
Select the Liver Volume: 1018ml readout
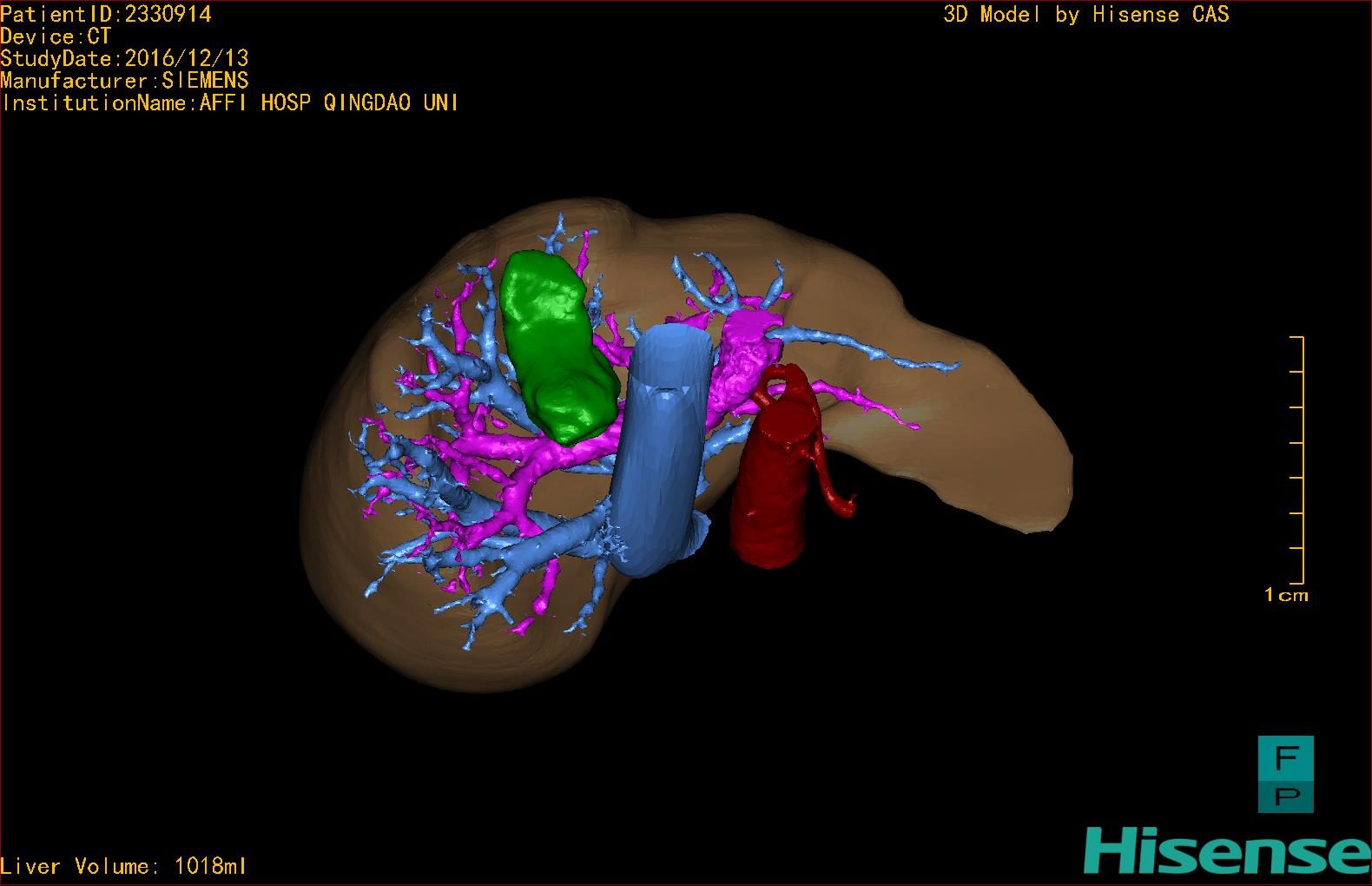[123, 866]
